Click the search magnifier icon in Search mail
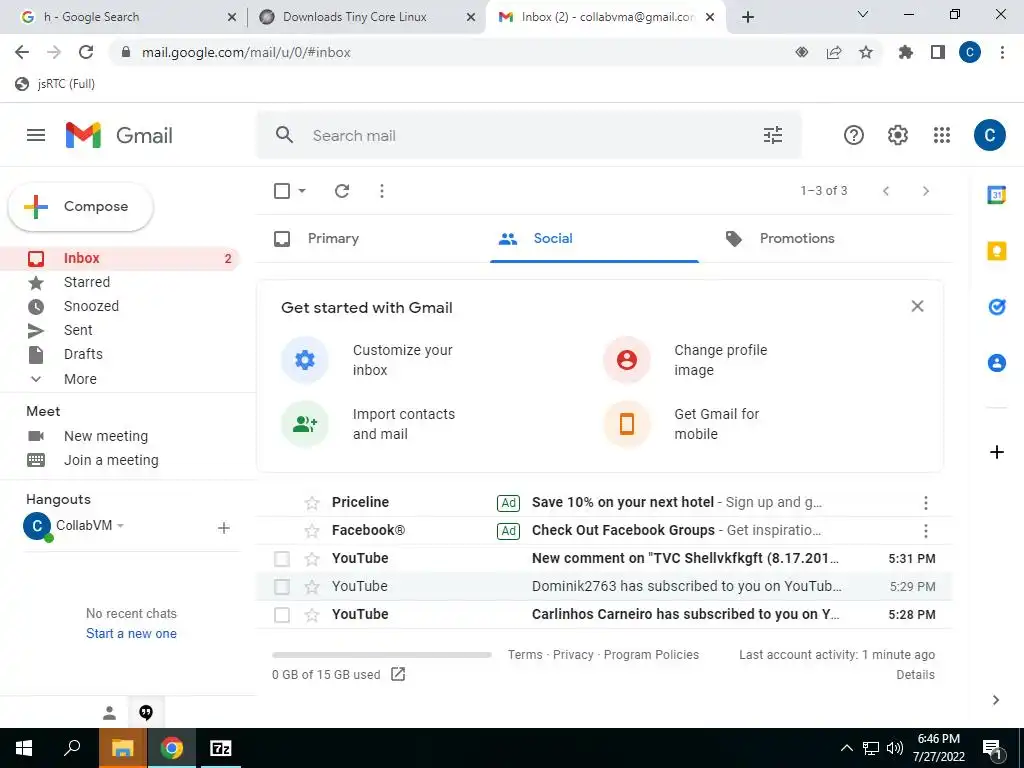1024x768 pixels. 284,135
